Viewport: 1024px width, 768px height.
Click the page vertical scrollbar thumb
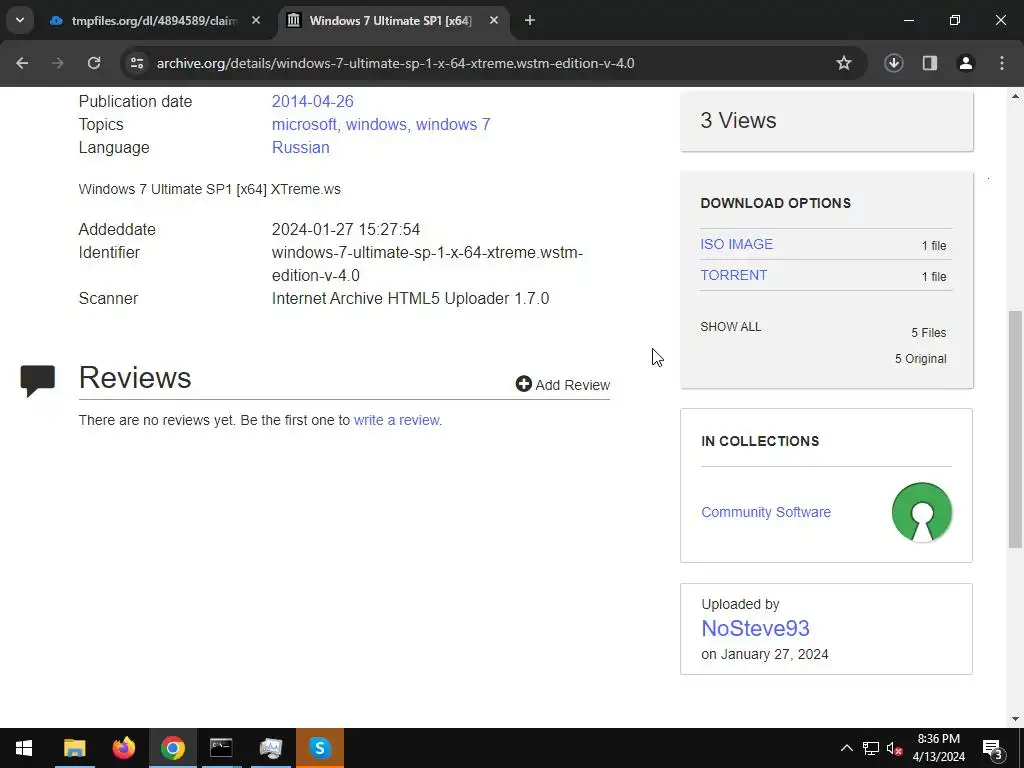pyautogui.click(x=1015, y=429)
